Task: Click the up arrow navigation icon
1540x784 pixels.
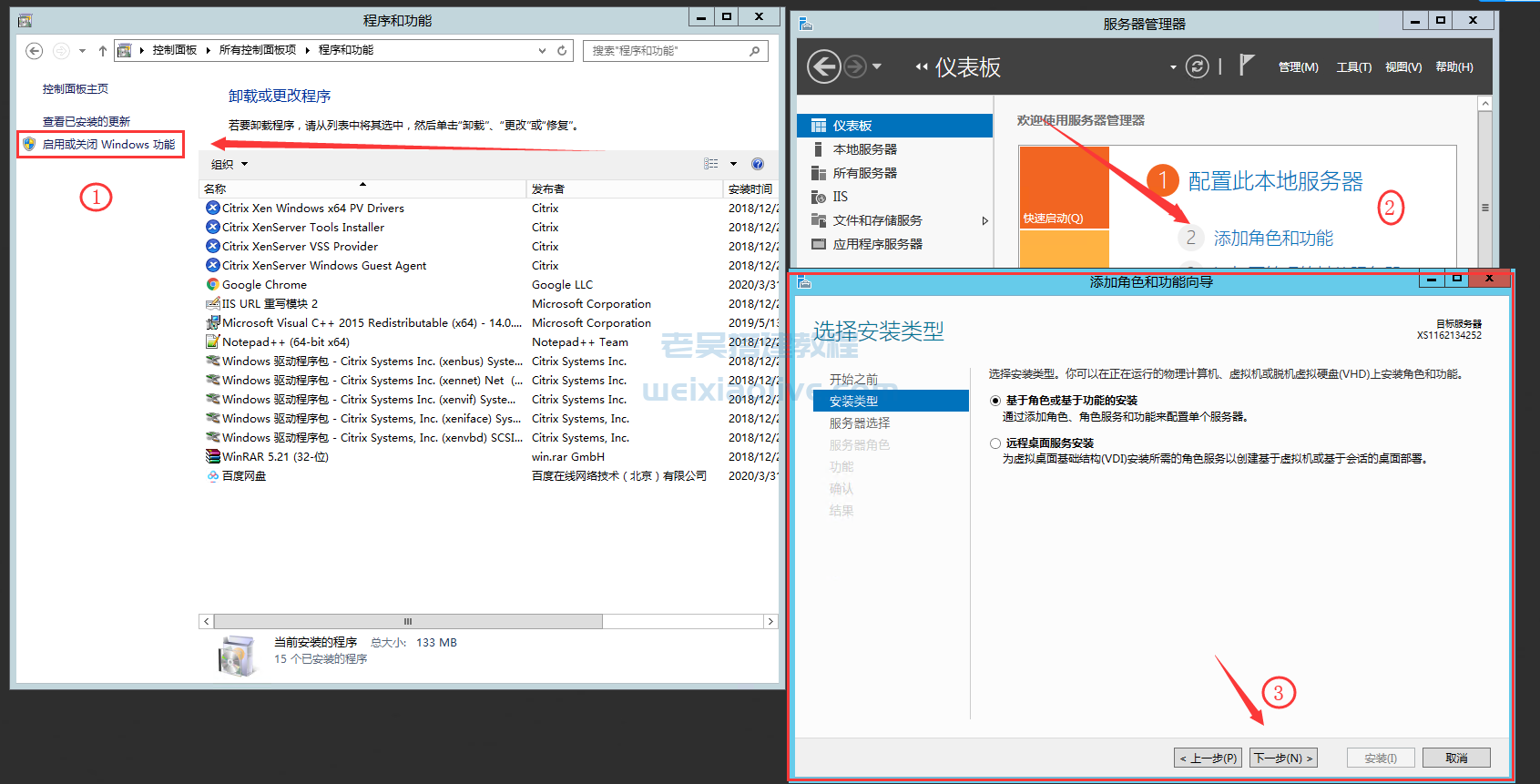Action: (x=103, y=51)
